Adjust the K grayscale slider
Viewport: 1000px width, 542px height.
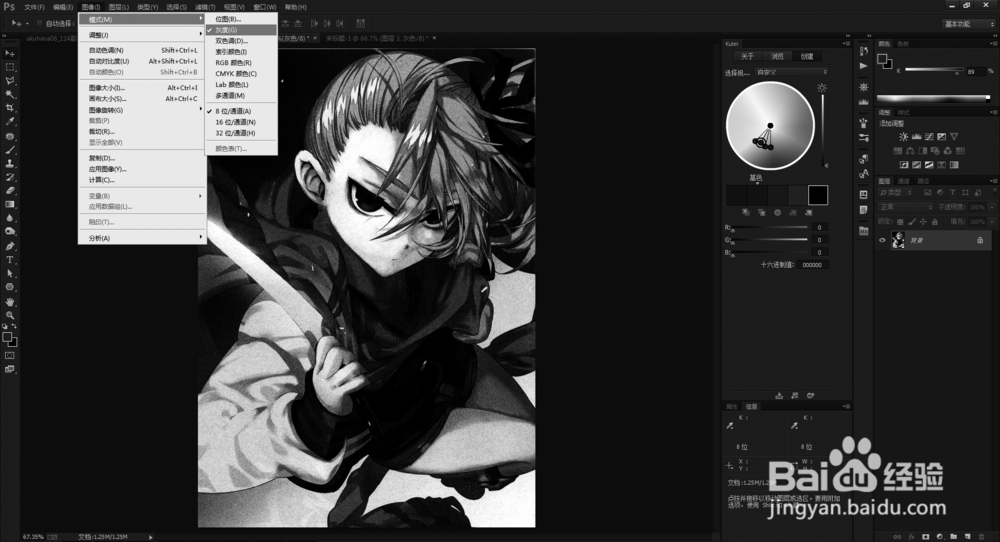934,70
